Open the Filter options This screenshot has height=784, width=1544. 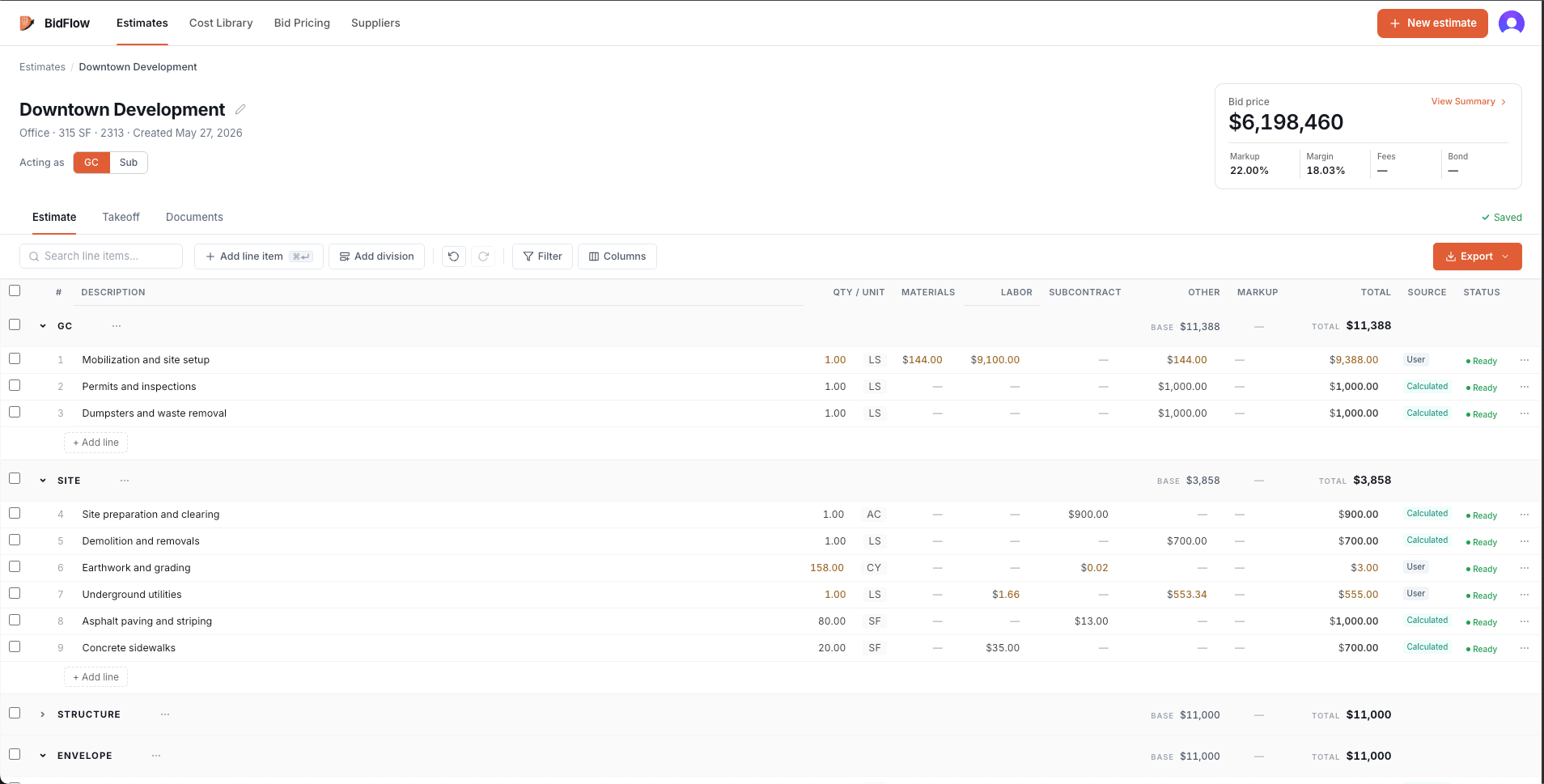click(542, 256)
